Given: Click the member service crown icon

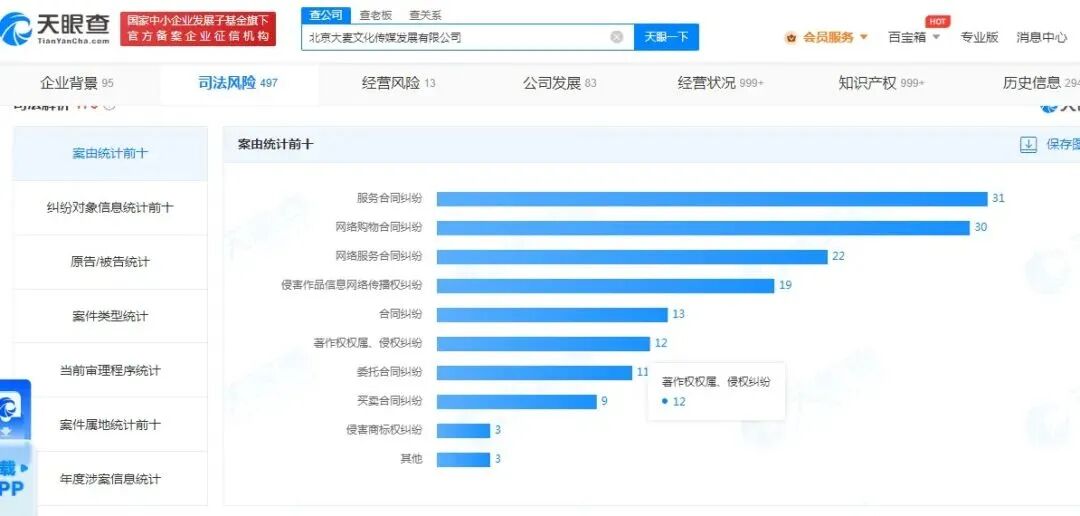Looking at the screenshot, I should tap(791, 38).
